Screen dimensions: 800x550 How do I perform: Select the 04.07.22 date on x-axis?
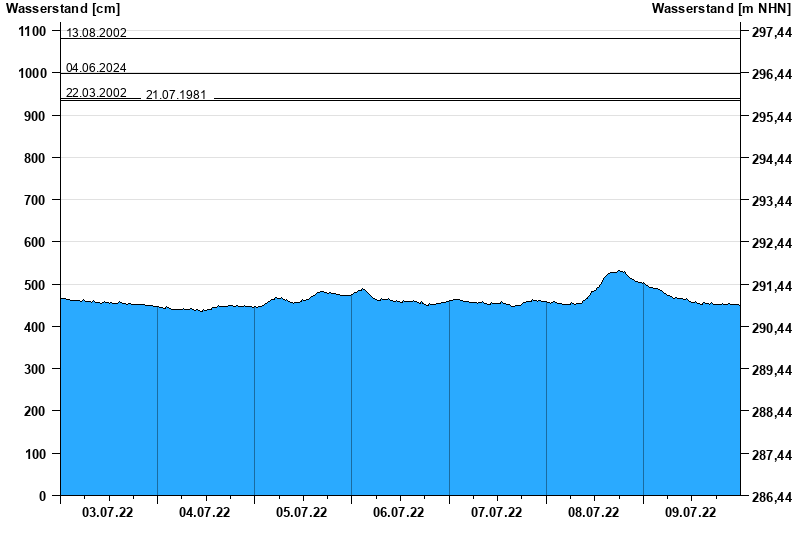205,513
